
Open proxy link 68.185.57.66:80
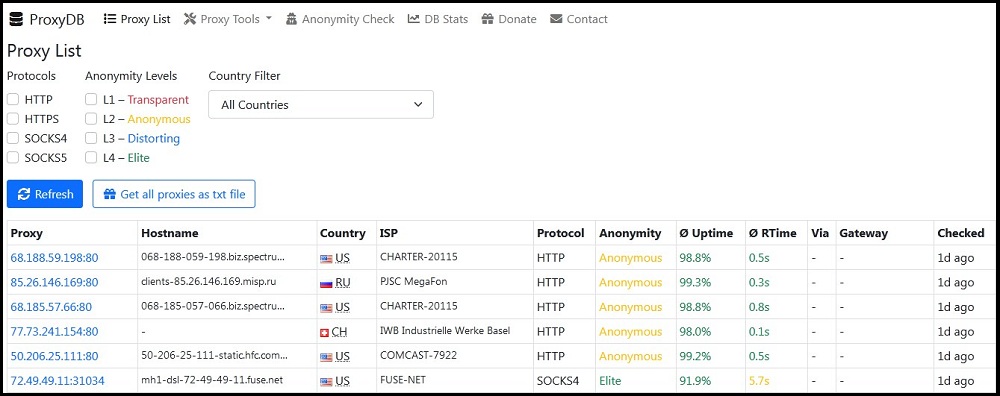51,307
